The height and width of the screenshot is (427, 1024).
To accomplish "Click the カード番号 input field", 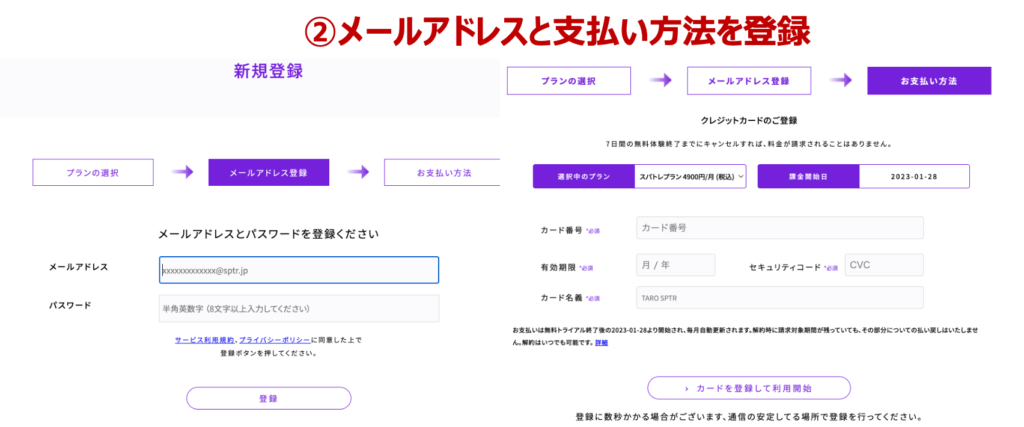I will click(x=779, y=228).
